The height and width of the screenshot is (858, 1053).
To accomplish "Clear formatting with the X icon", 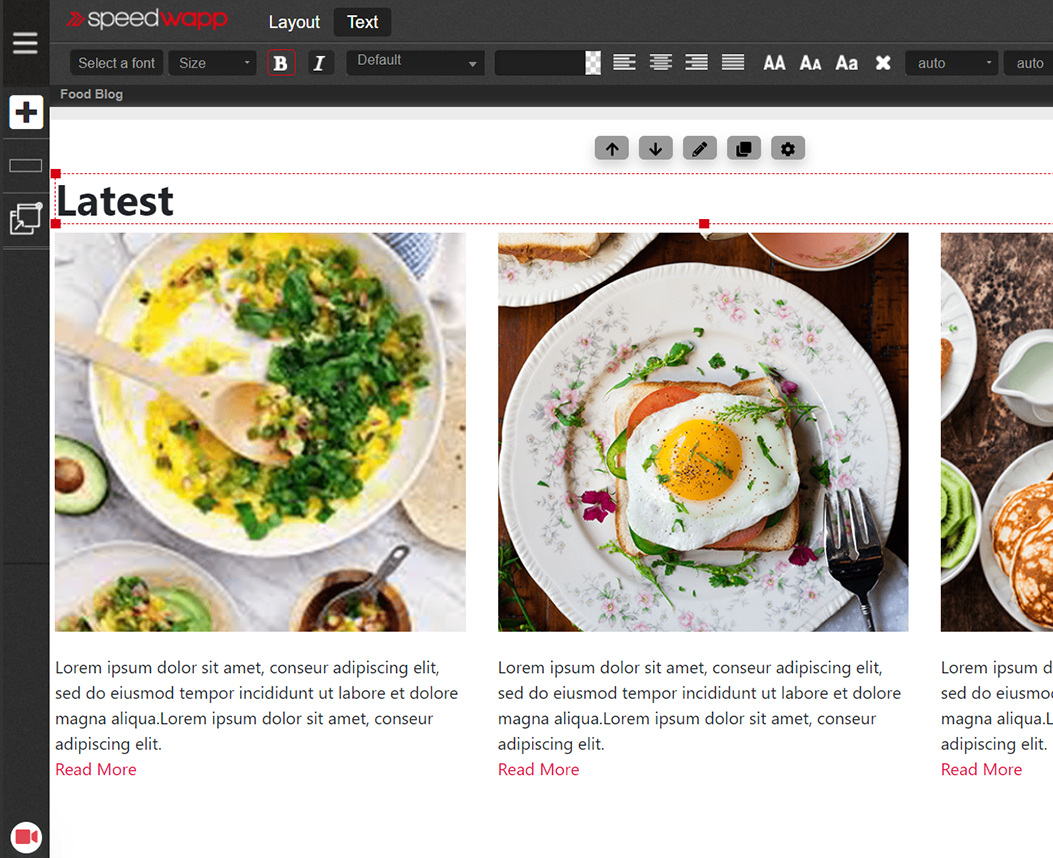I will pyautogui.click(x=883, y=63).
